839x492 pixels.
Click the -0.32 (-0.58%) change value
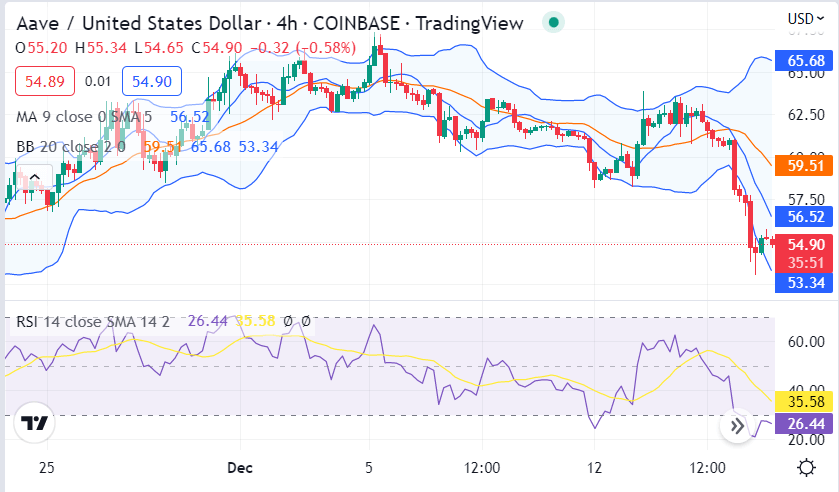pos(303,48)
